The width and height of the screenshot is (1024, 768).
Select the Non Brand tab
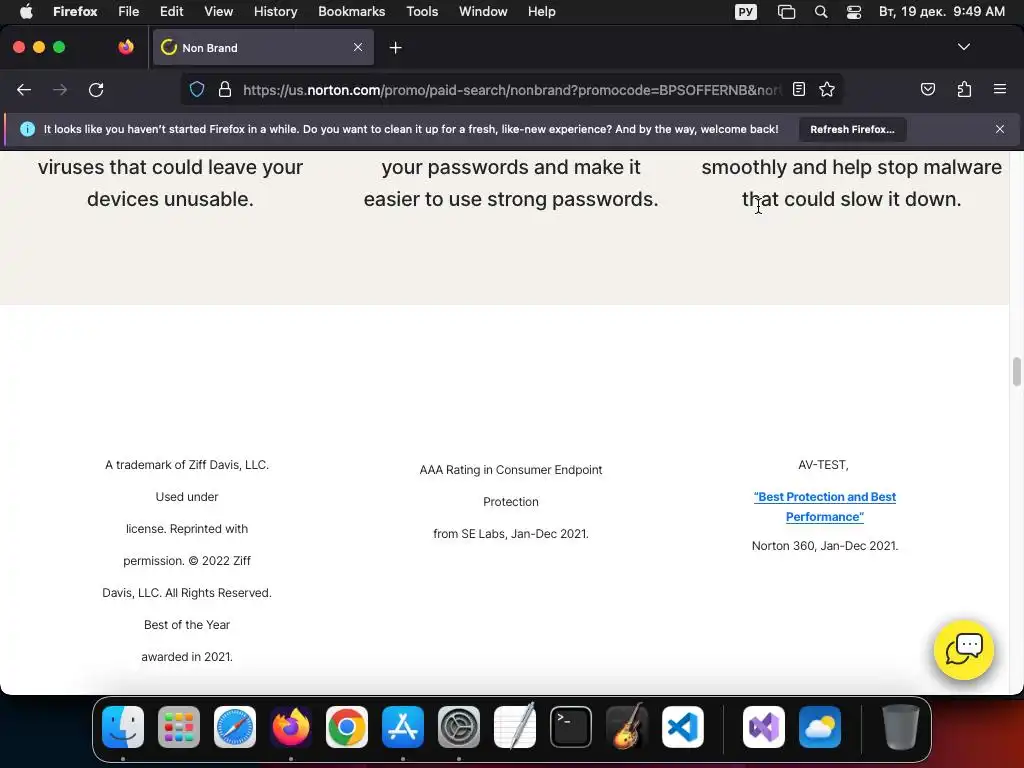(x=263, y=47)
